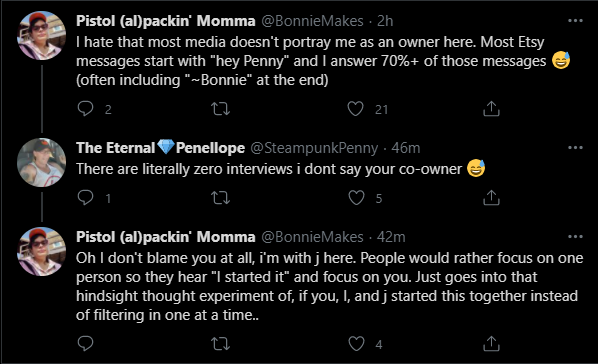Like the tweet with 4 likes
The height and width of the screenshot is (364, 598).
356,344
